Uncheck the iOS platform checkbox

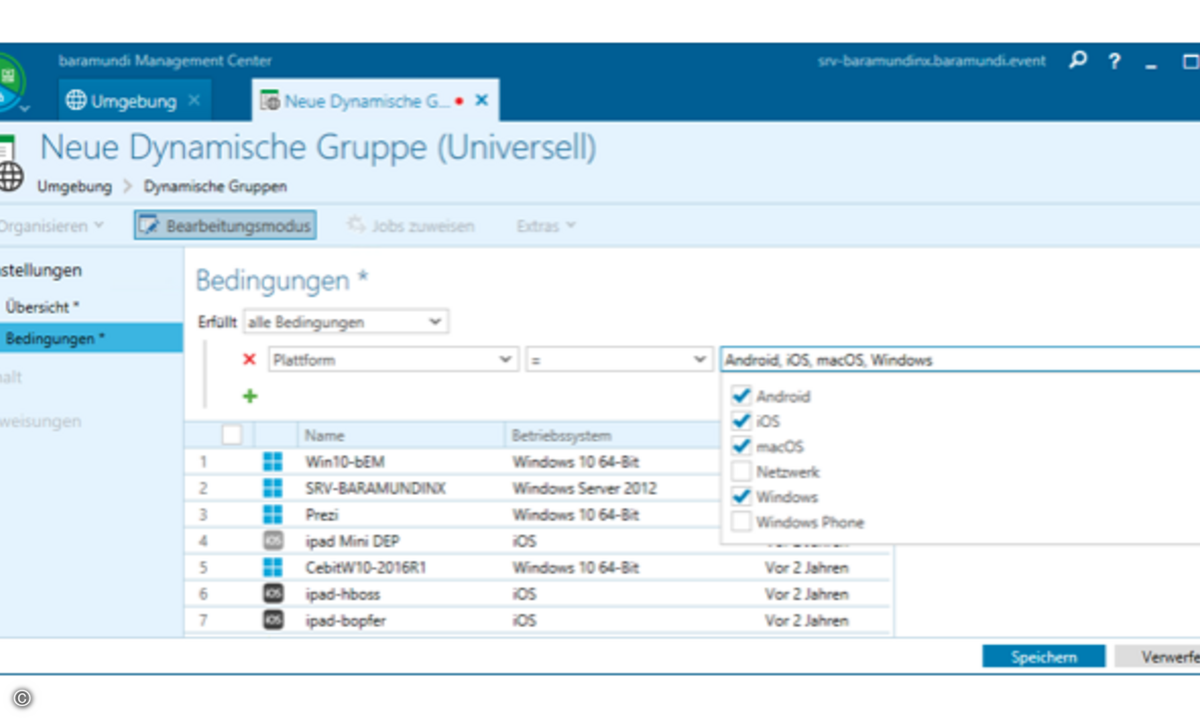[741, 421]
